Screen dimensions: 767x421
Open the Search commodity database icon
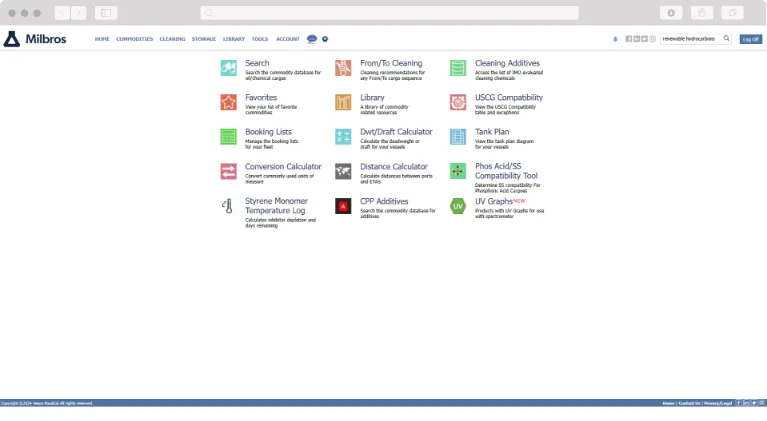(228, 67)
